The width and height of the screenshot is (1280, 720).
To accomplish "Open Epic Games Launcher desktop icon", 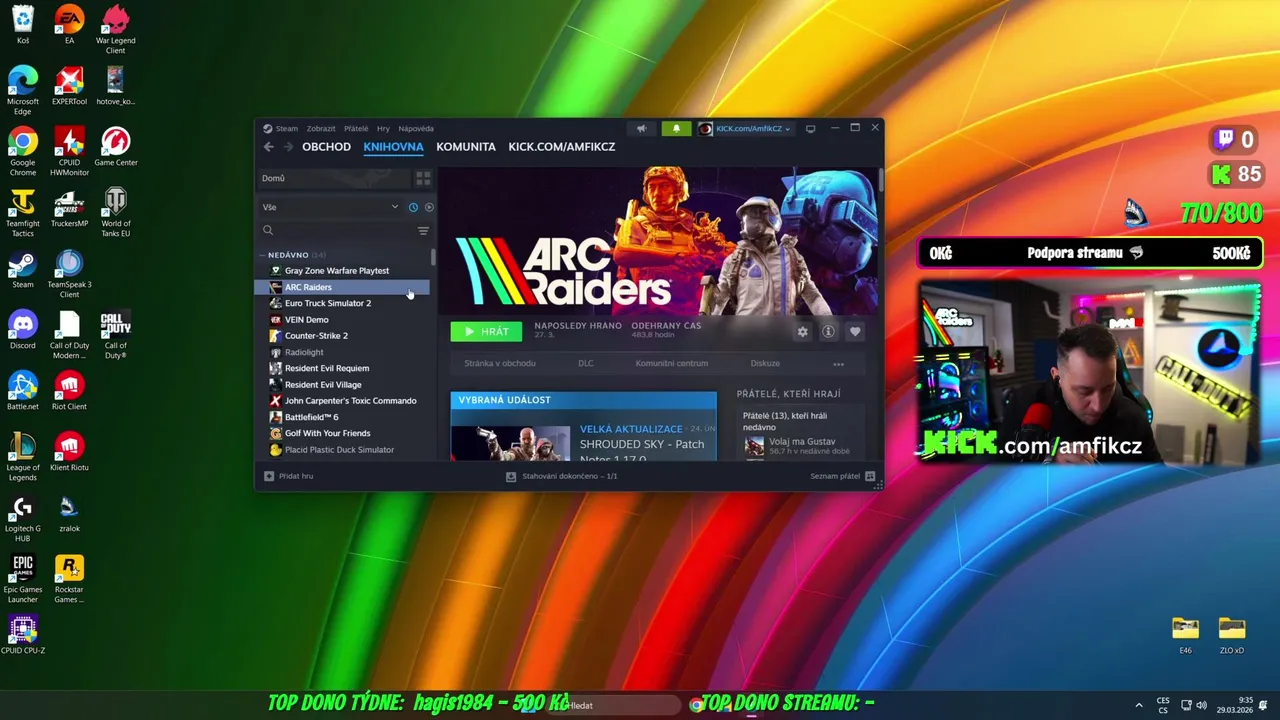I will pos(23,580).
